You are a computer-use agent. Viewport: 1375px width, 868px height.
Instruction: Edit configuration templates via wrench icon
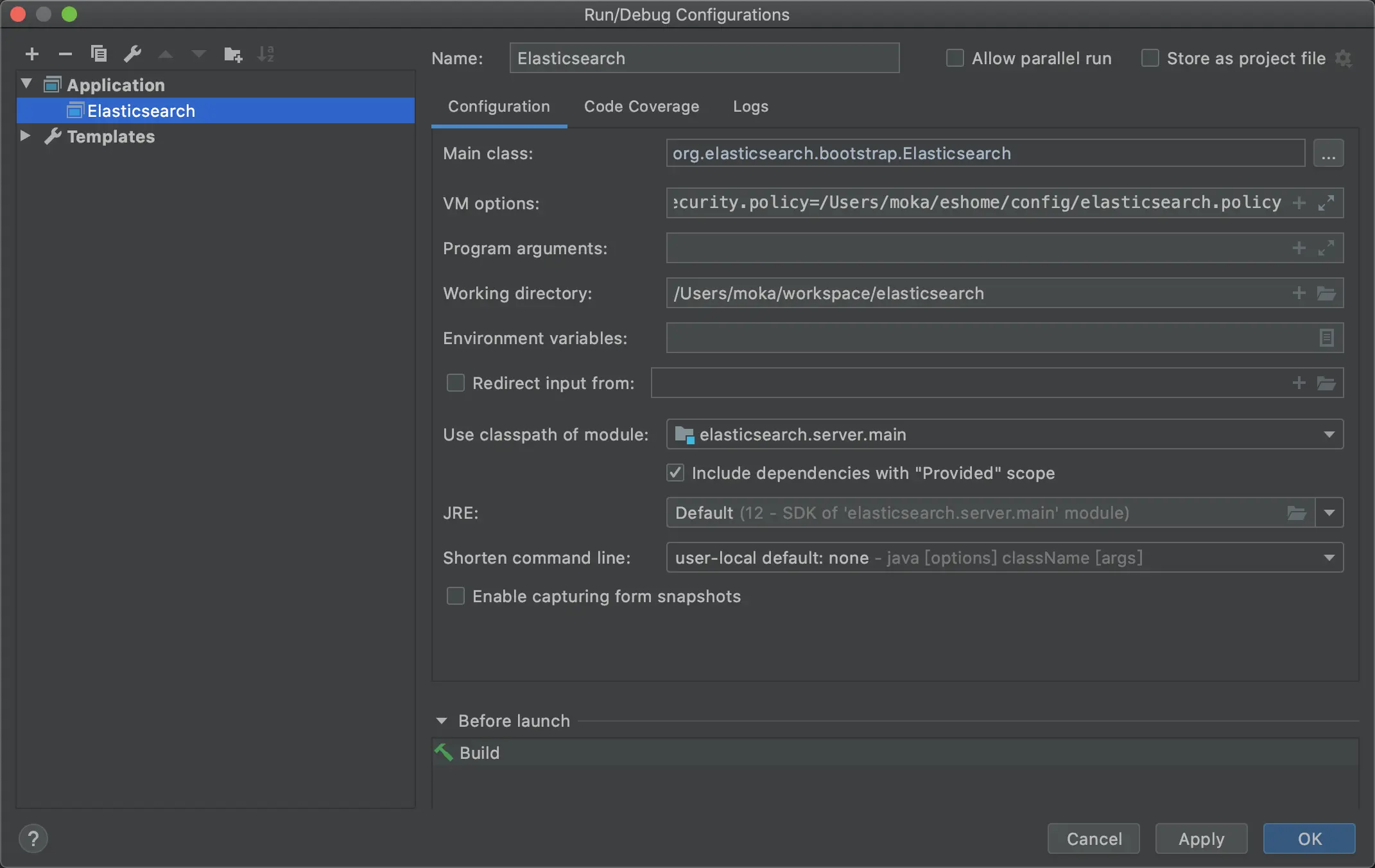[132, 54]
